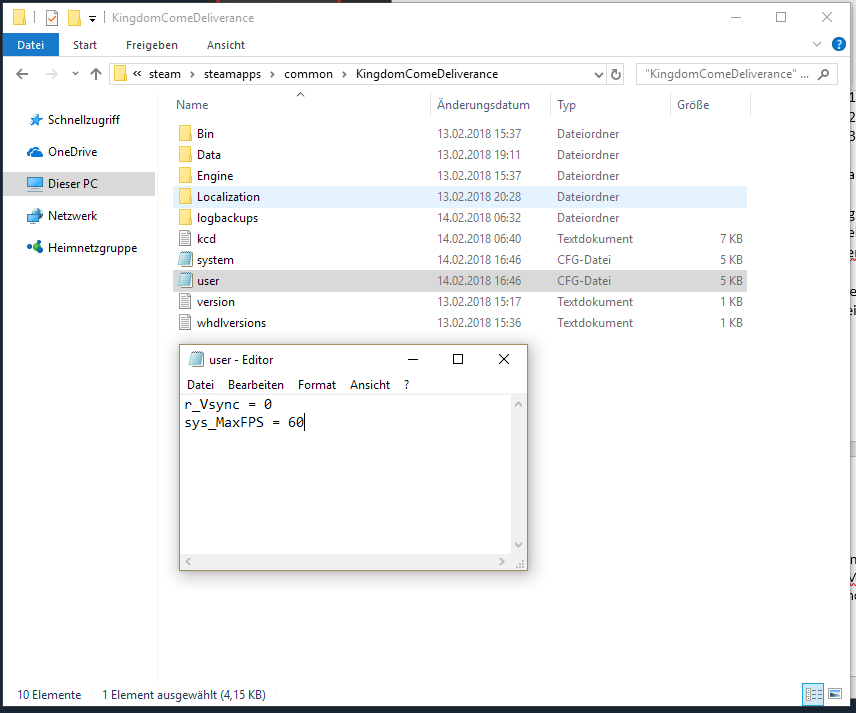Click date 14.02.2018 06:32 of logbackups
Image resolution: width=856 pixels, height=713 pixels.
pyautogui.click(x=479, y=218)
